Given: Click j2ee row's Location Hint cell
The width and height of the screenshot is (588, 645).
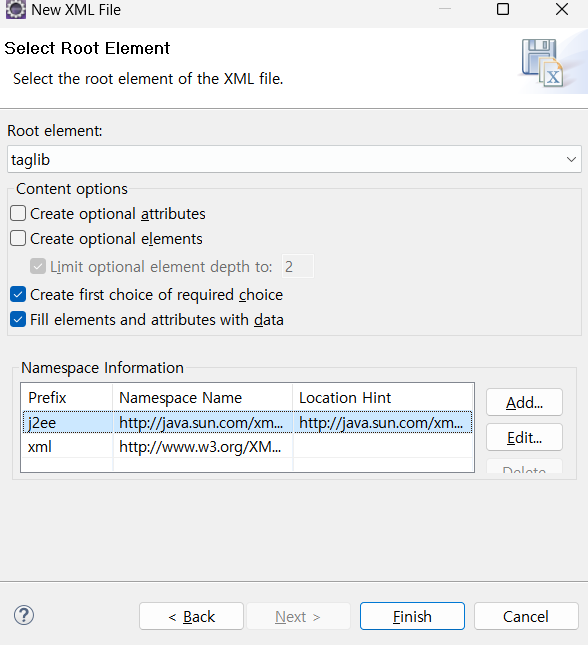Looking at the screenshot, I should [x=383, y=422].
